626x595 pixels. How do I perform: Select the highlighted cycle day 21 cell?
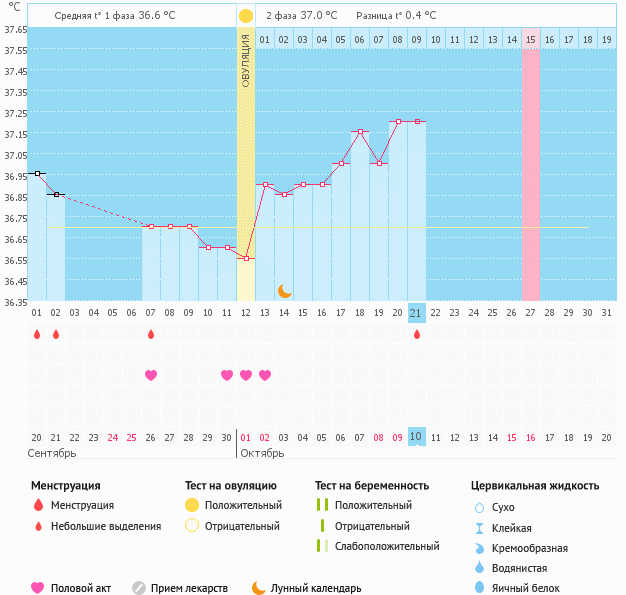pos(417,313)
